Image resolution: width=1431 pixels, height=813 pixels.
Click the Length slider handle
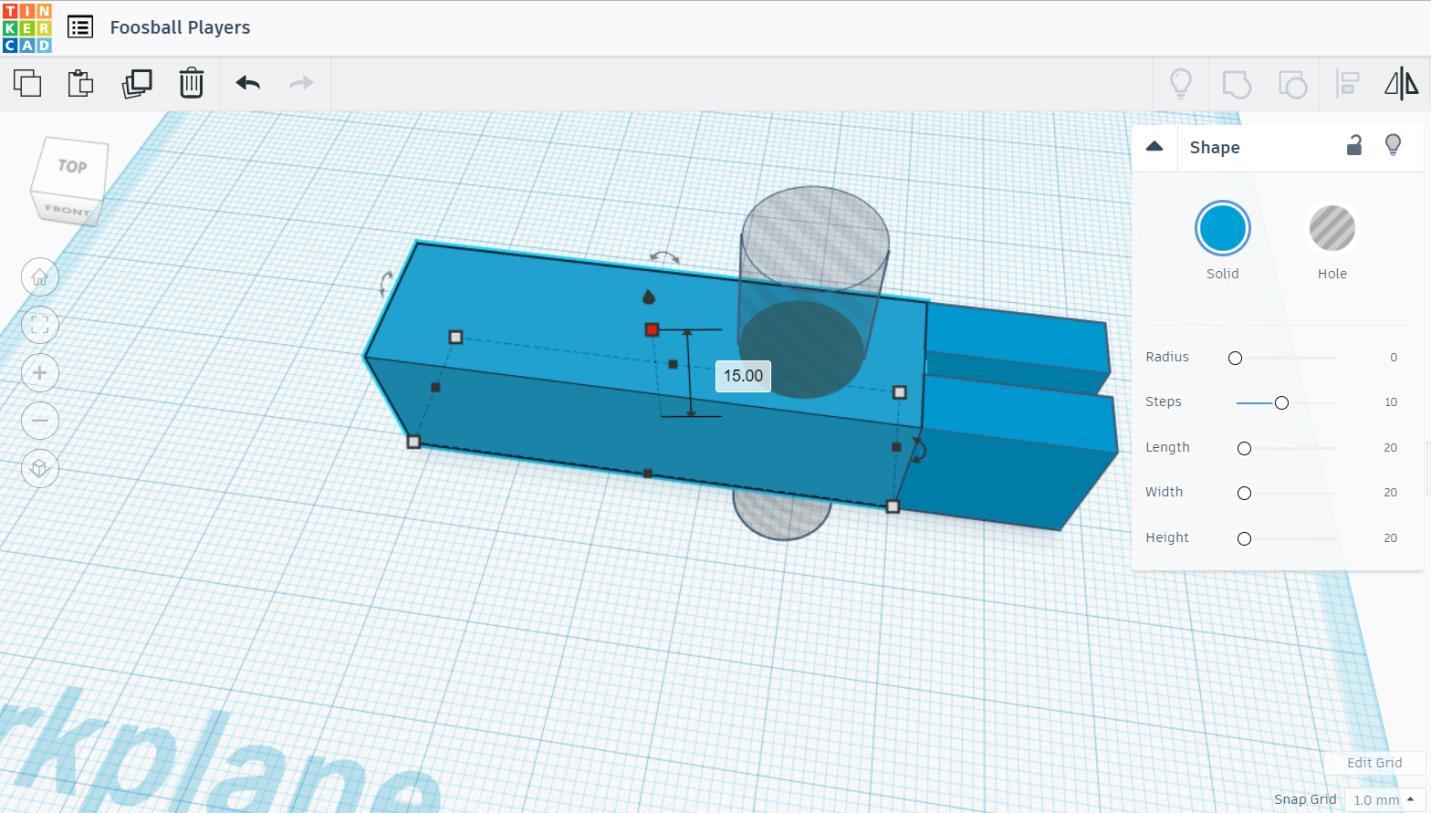(1244, 448)
